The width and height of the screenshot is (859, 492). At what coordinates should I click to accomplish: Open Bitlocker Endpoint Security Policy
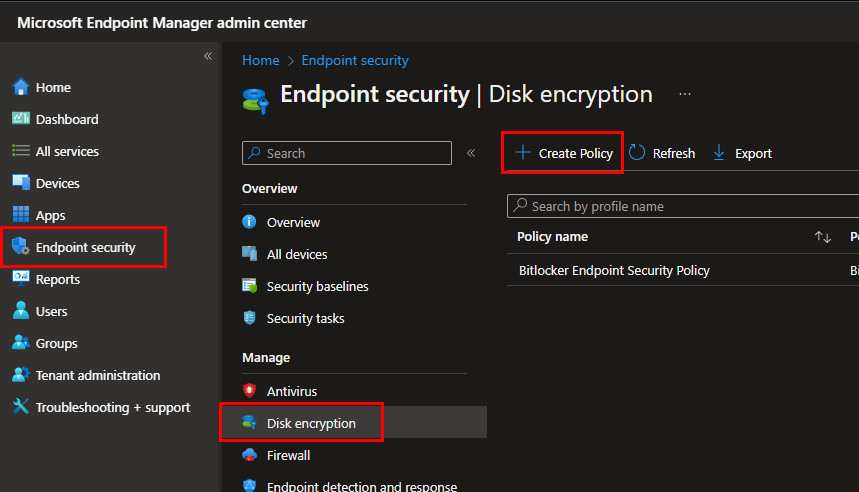614,270
